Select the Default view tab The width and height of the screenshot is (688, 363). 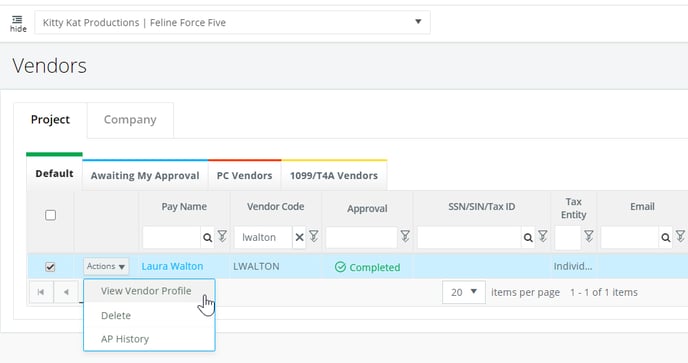pyautogui.click(x=54, y=173)
